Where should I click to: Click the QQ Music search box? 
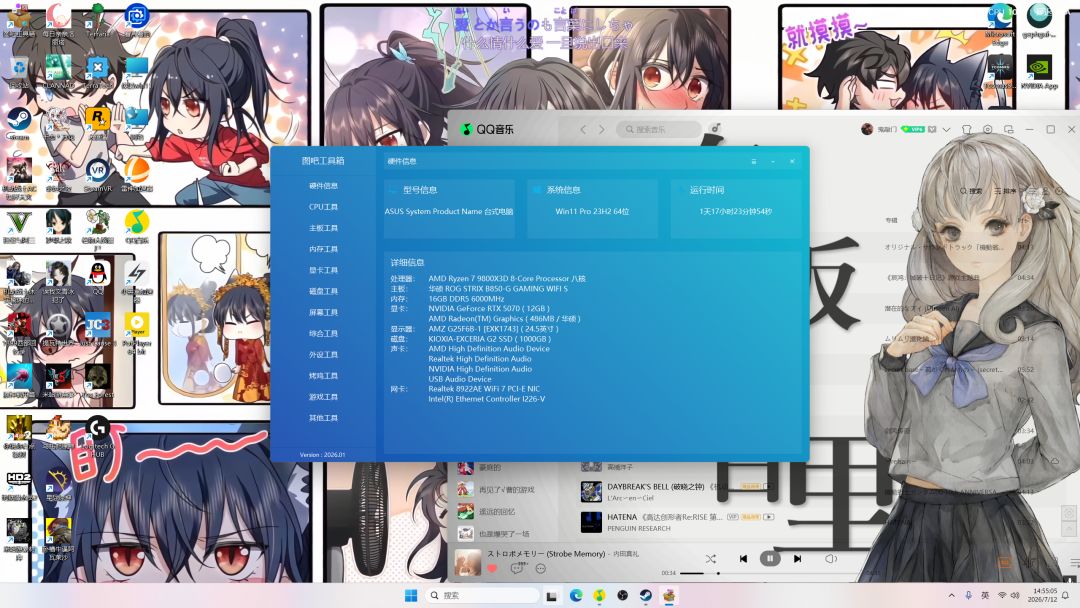(x=659, y=129)
